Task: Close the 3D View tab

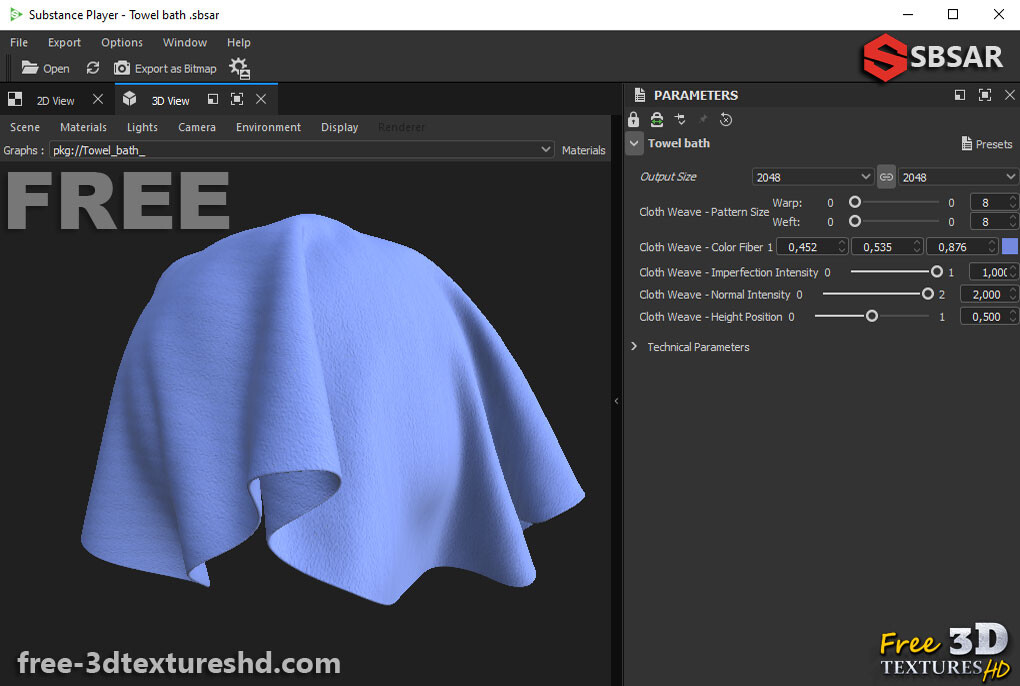Action: (x=261, y=99)
